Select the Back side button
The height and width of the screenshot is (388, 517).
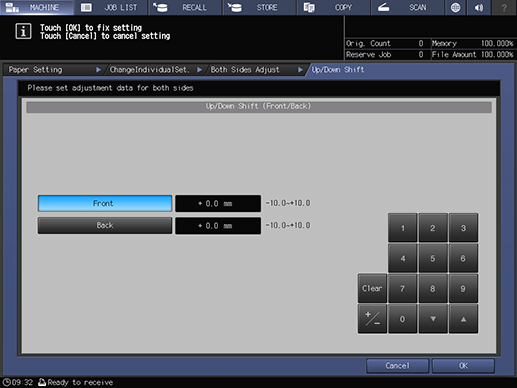pos(105,226)
